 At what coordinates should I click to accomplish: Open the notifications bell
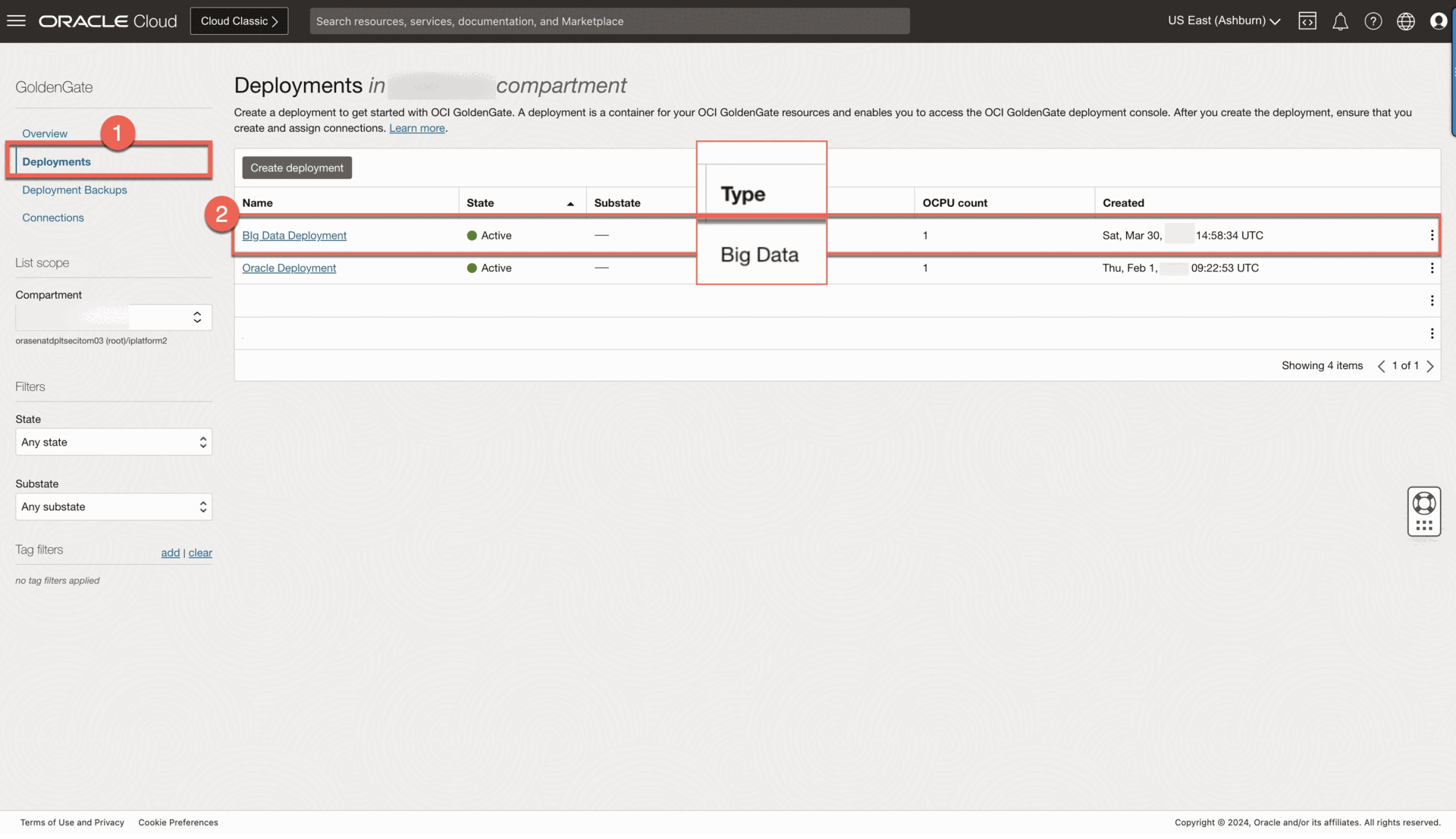coord(1340,21)
